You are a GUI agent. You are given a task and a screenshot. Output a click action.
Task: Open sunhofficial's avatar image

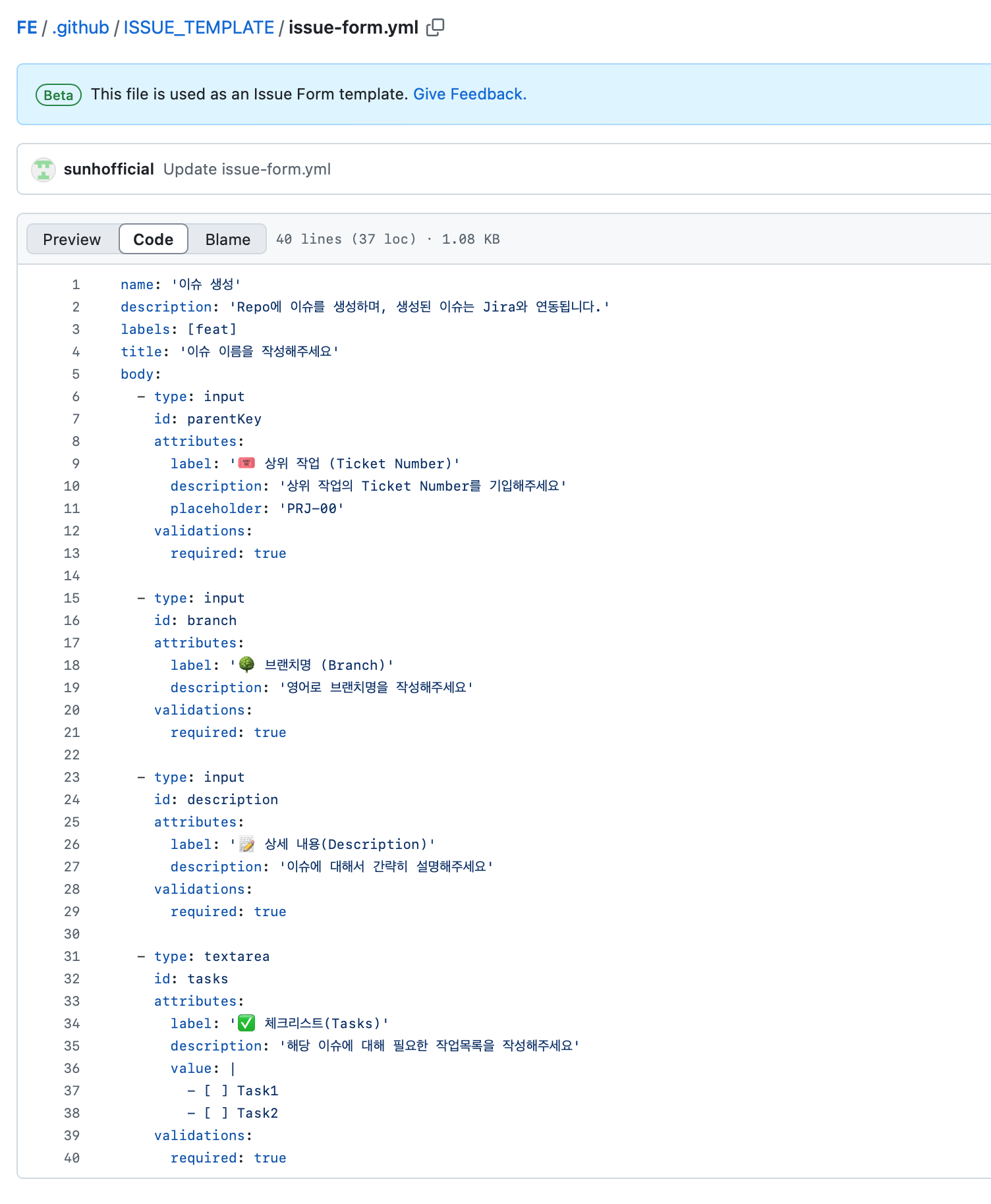coord(43,170)
